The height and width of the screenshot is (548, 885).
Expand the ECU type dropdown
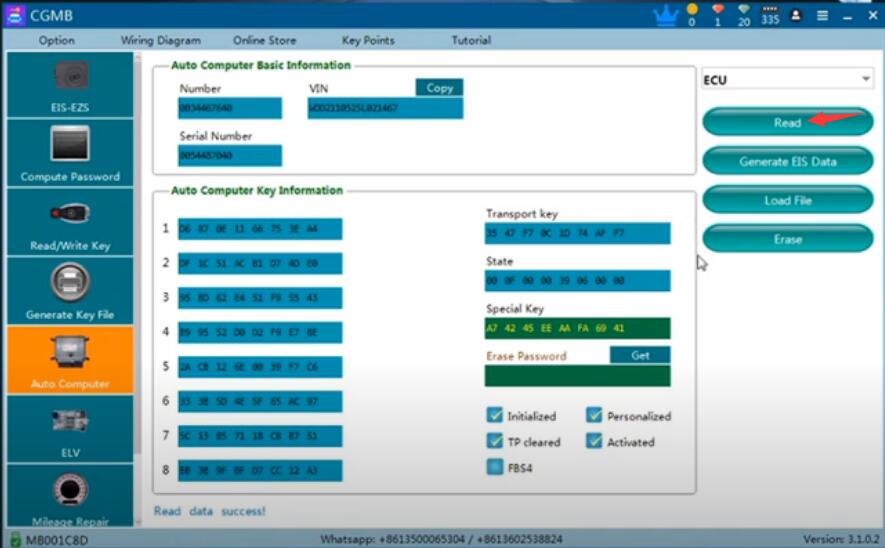(787, 80)
